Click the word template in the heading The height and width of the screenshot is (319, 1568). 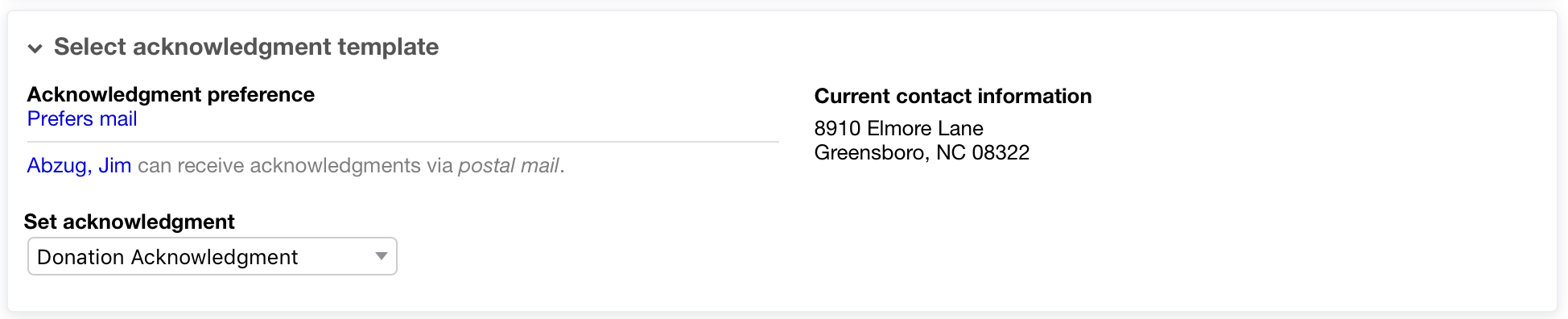[388, 47]
